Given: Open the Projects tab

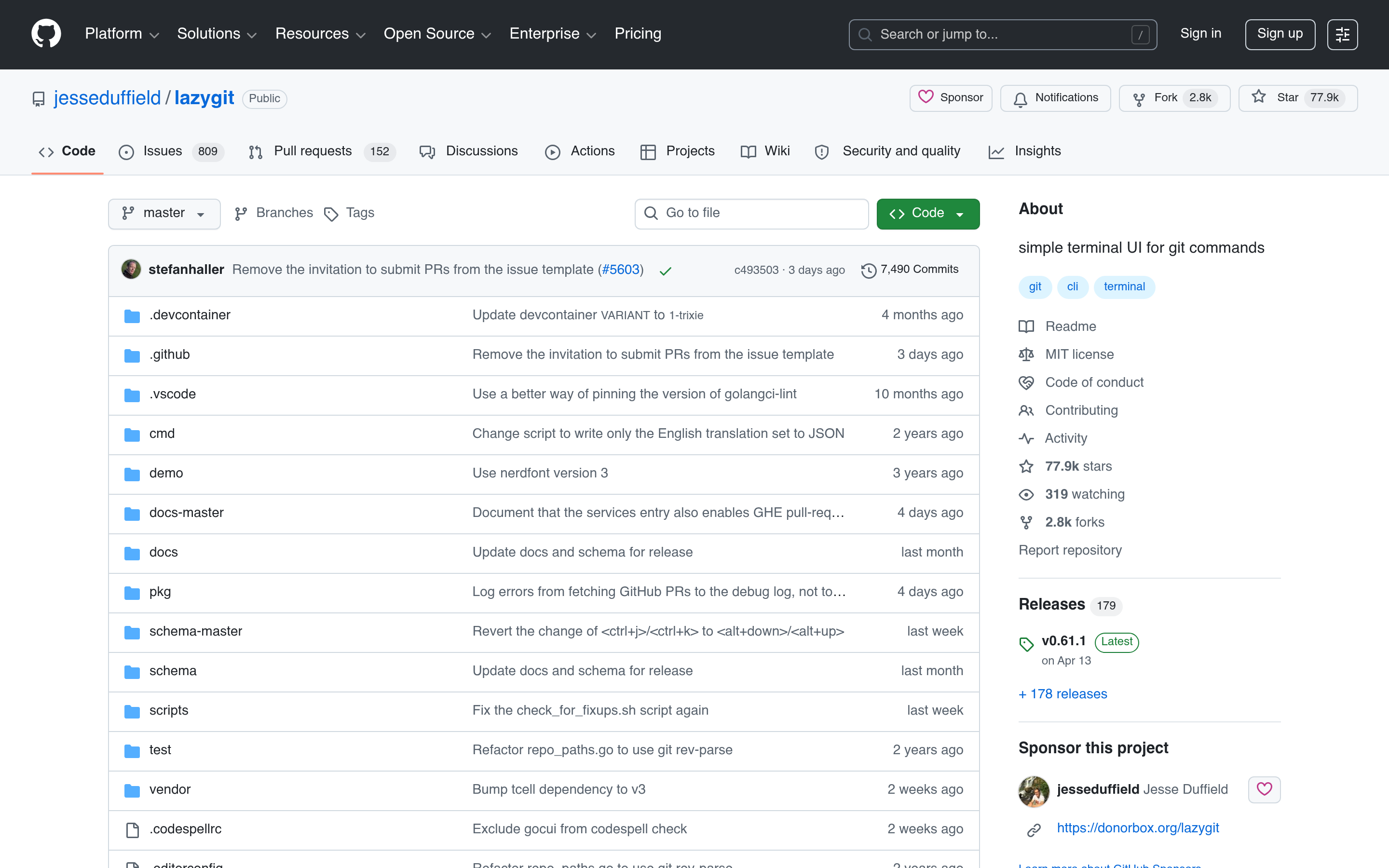Looking at the screenshot, I should (x=677, y=151).
